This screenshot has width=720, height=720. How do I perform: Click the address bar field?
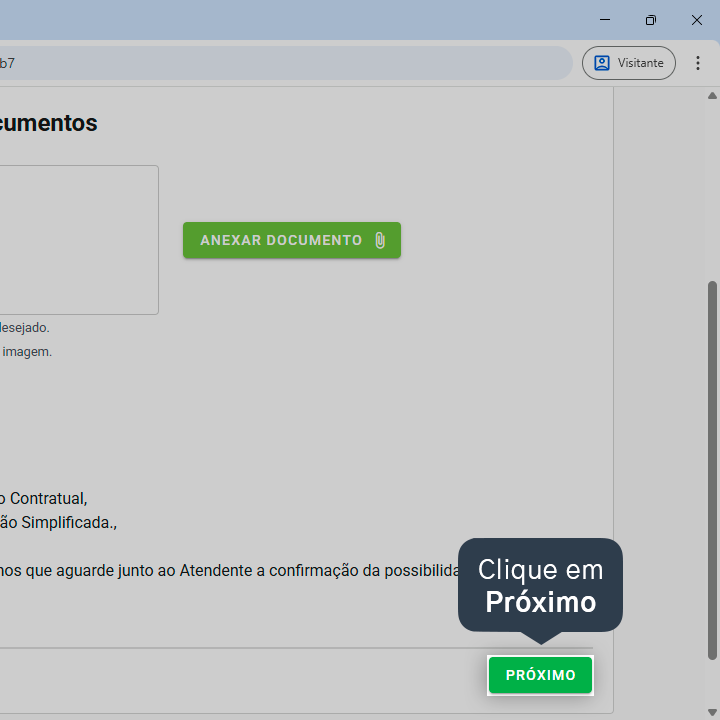pyautogui.click(x=285, y=63)
